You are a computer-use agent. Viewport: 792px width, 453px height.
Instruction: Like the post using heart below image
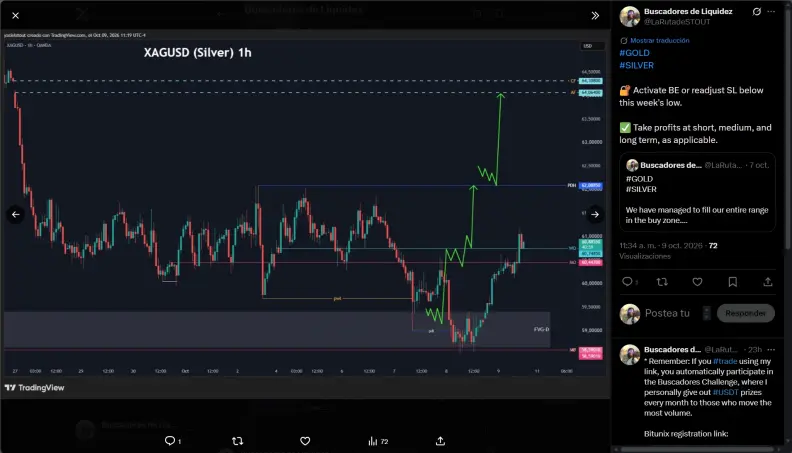click(305, 441)
